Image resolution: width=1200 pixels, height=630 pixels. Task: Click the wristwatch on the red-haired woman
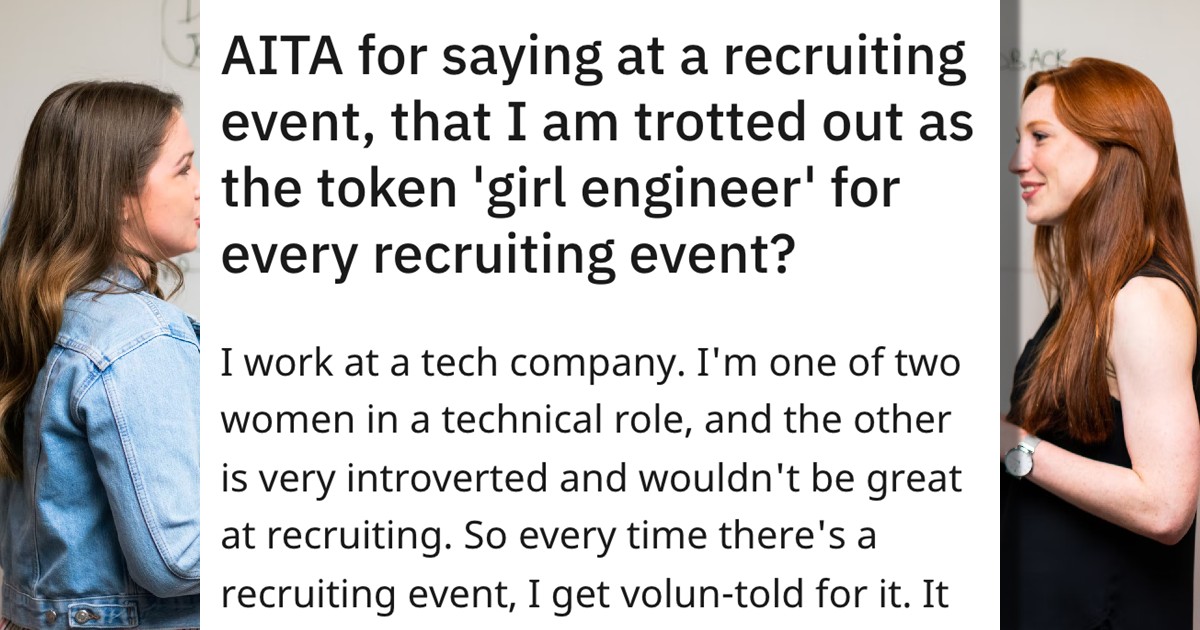[1020, 459]
